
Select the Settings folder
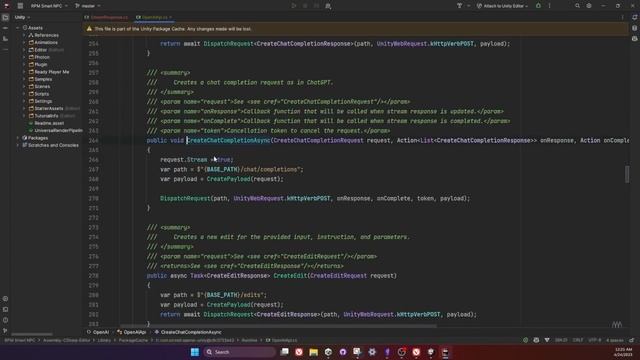coord(40,101)
